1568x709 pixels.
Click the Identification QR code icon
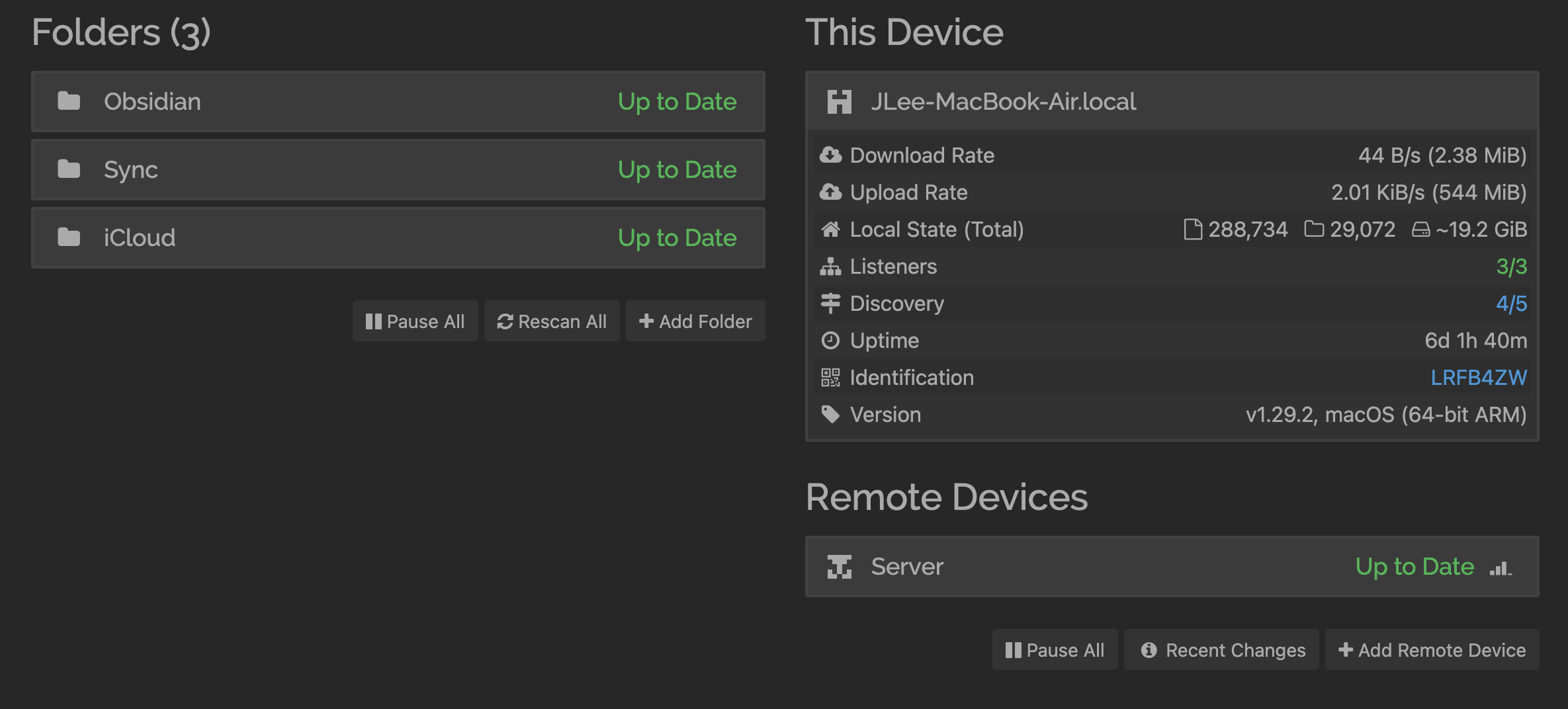[830, 378]
